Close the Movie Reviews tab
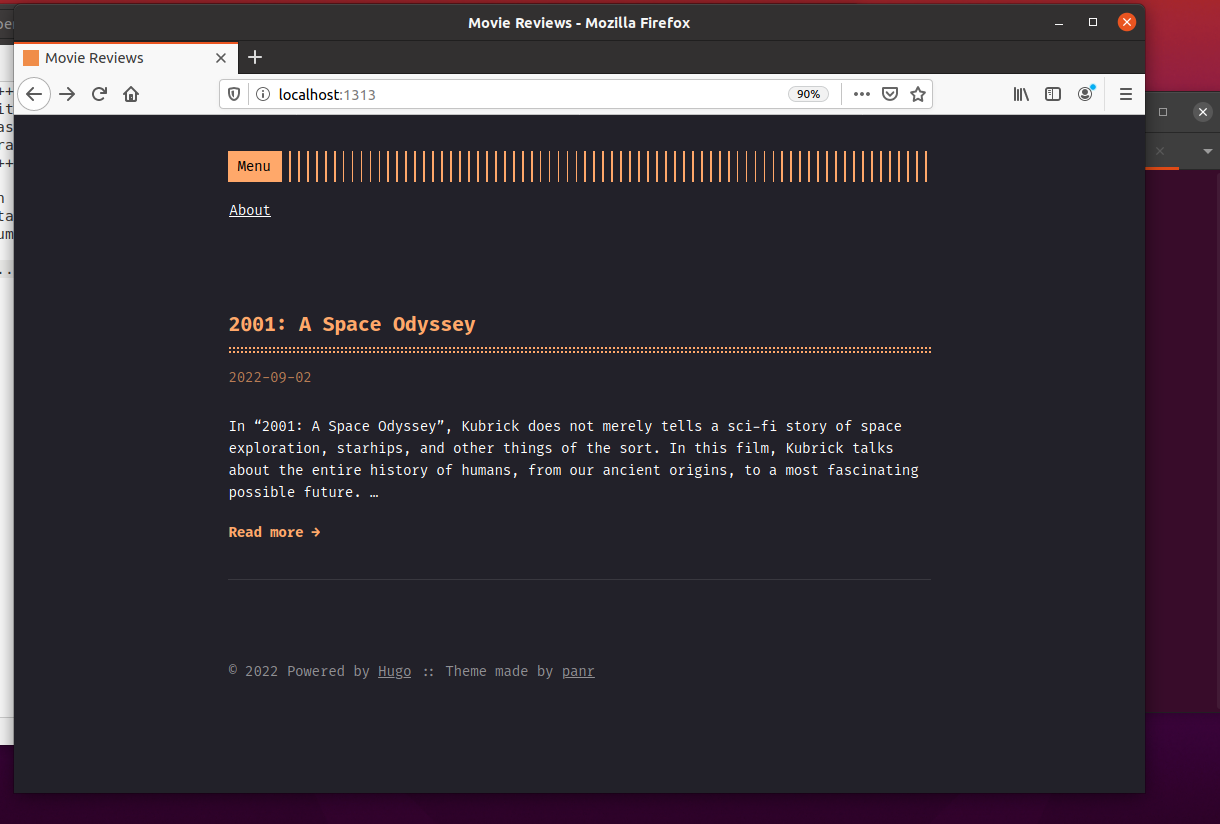This screenshot has height=824, width=1220. 221,58
